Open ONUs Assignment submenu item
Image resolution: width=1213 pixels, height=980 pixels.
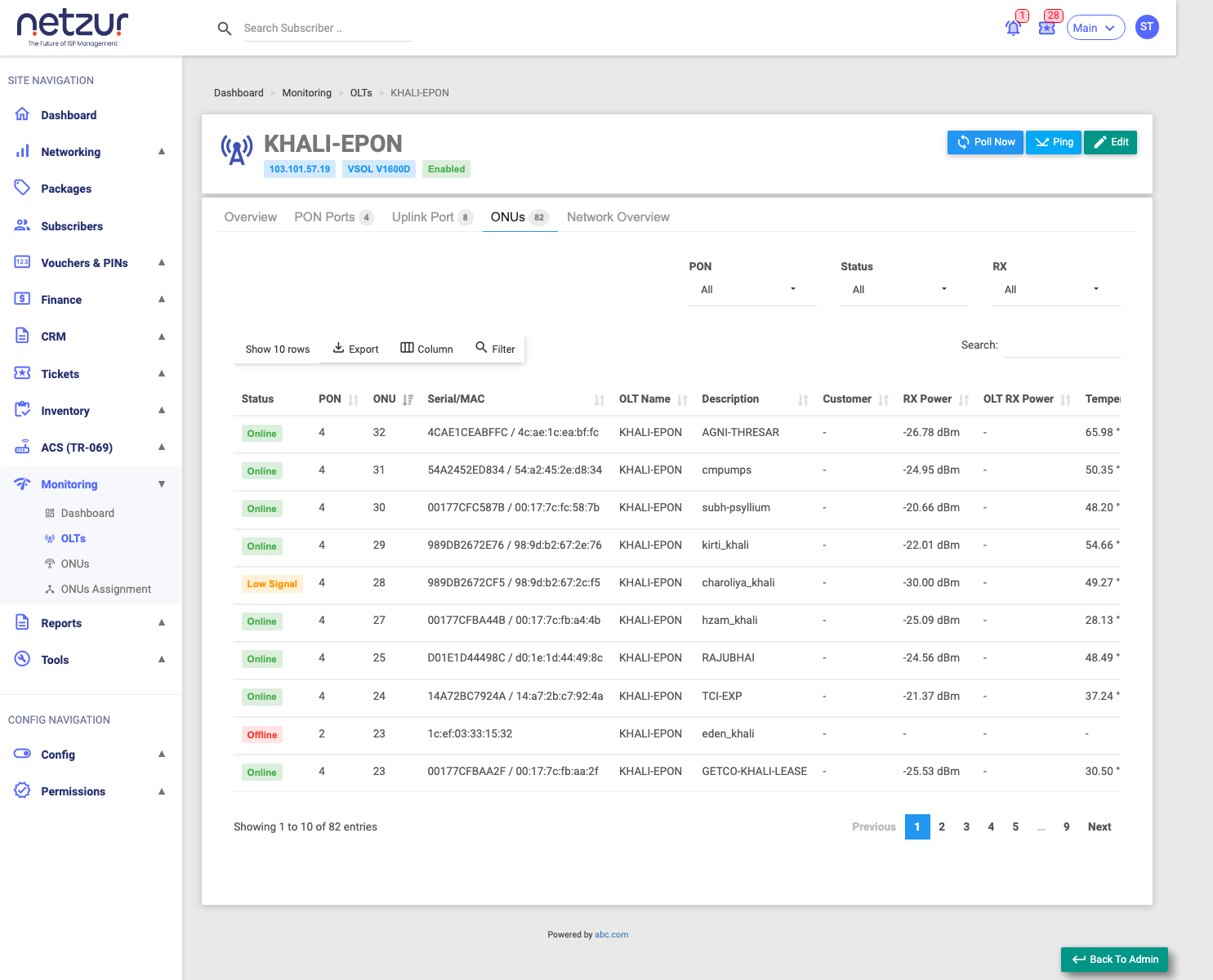(x=106, y=589)
